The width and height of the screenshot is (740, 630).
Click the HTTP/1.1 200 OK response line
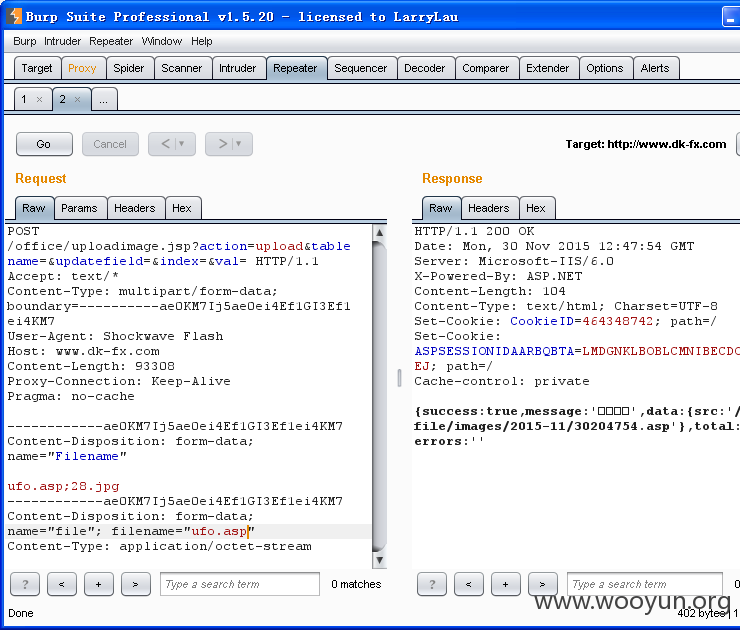pyautogui.click(x=474, y=231)
